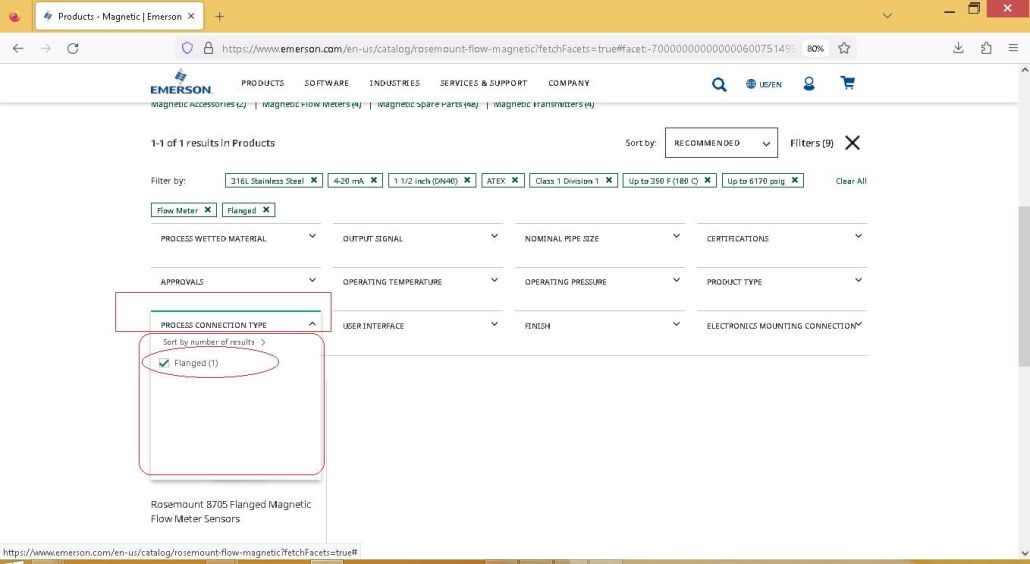Open the Magnetic Spare Parts category link
Screen dimensions: 1030x564
428,104
